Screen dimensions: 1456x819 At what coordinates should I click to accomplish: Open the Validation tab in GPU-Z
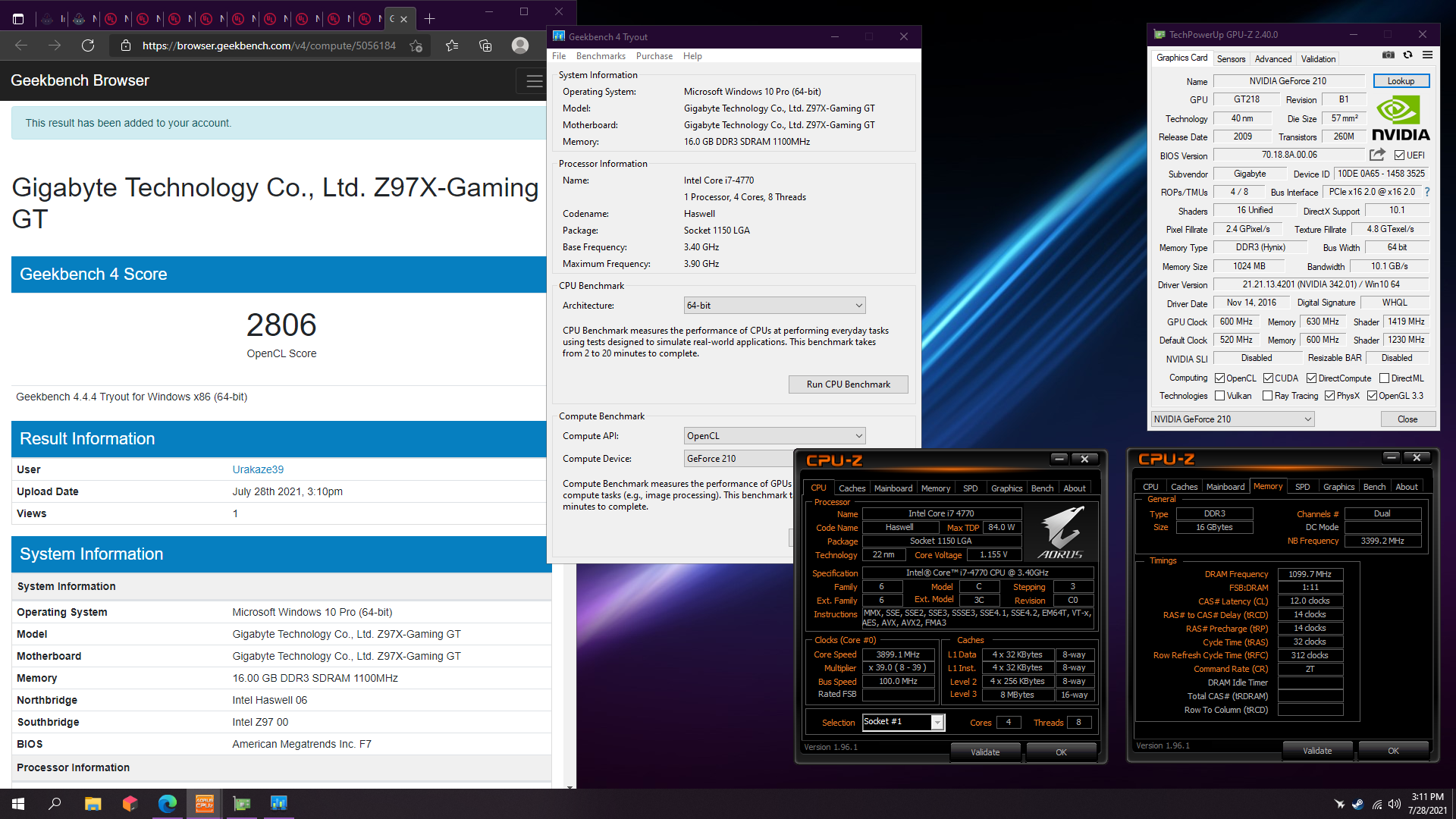pos(1318,59)
